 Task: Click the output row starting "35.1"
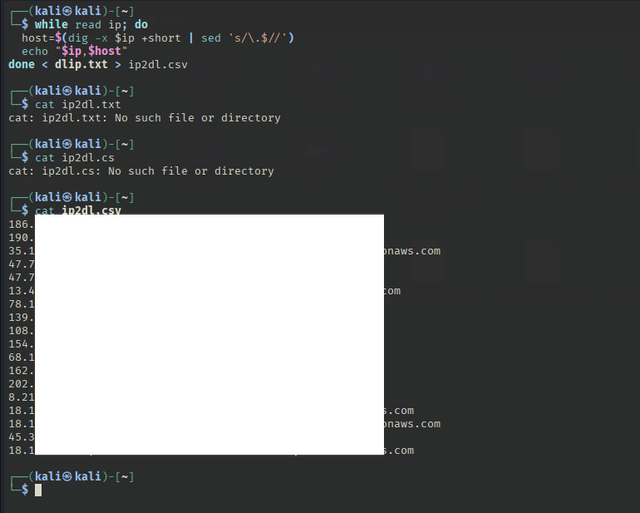pyautogui.click(x=224, y=251)
